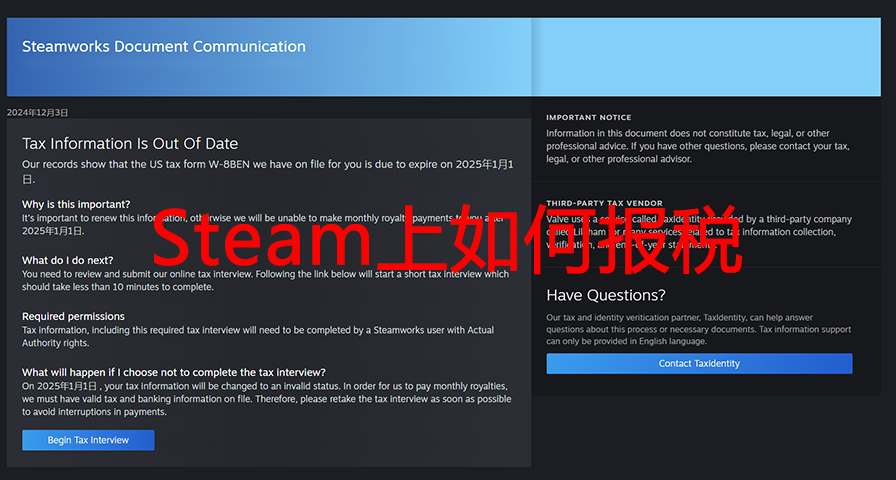Select the Steamworks Document Communication title

163,46
